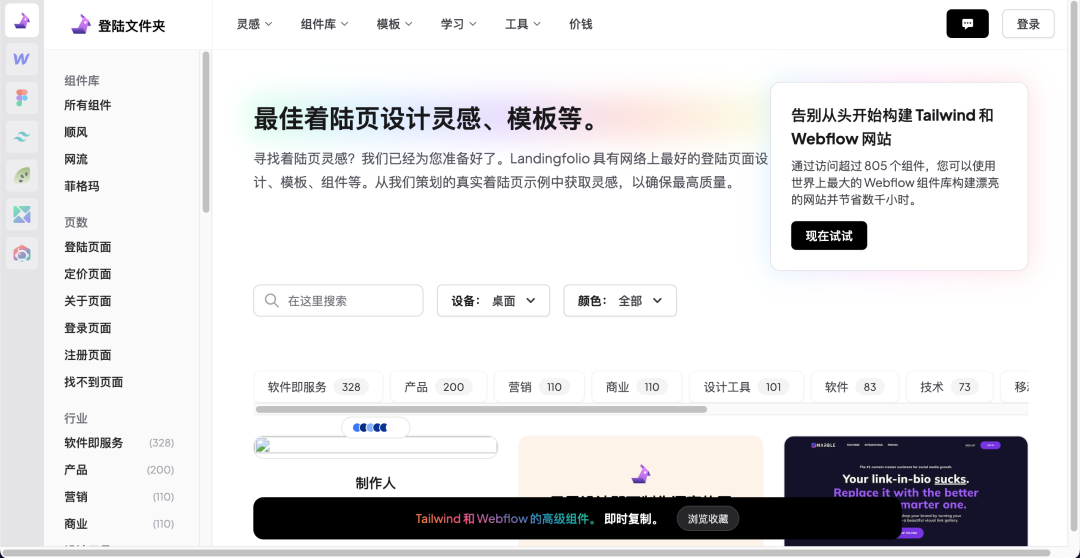Open the Tailwind wave icon in rail

pyautogui.click(x=22, y=137)
